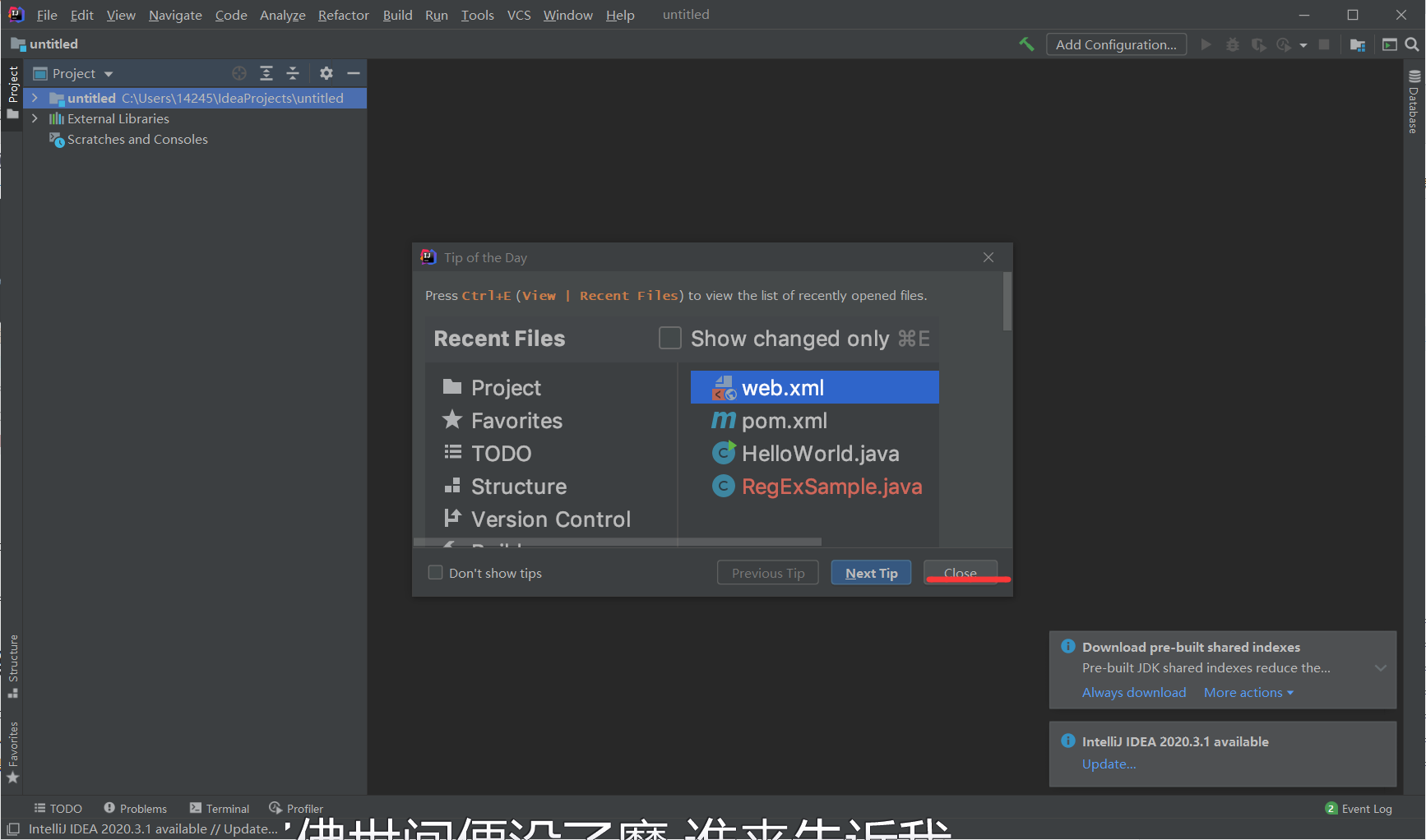This screenshot has height=840, width=1426.
Task: Open the Refactor menu
Action: pyautogui.click(x=344, y=15)
